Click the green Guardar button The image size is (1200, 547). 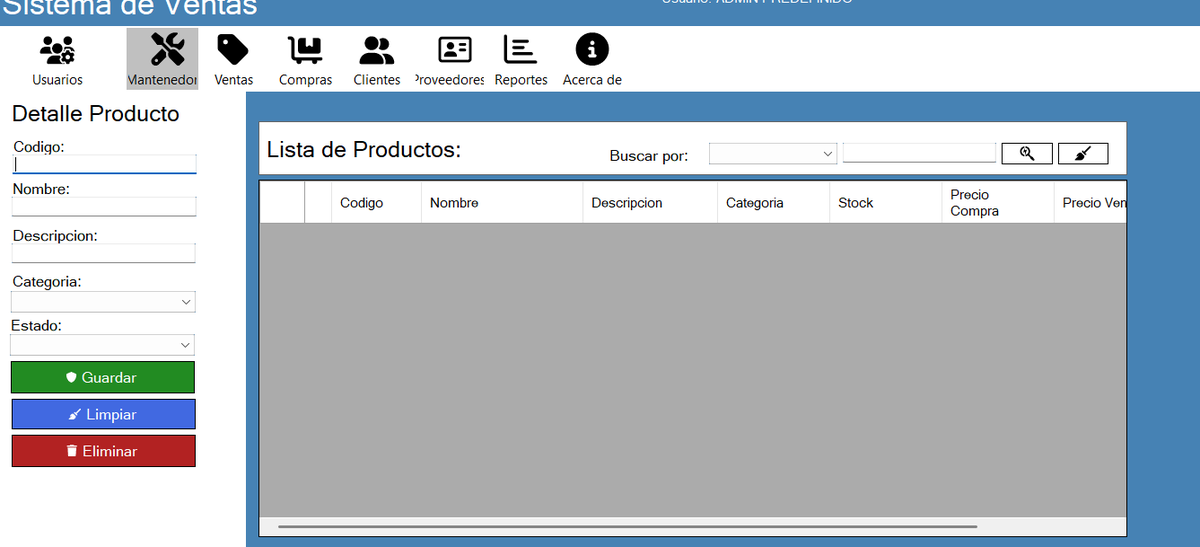click(x=103, y=378)
